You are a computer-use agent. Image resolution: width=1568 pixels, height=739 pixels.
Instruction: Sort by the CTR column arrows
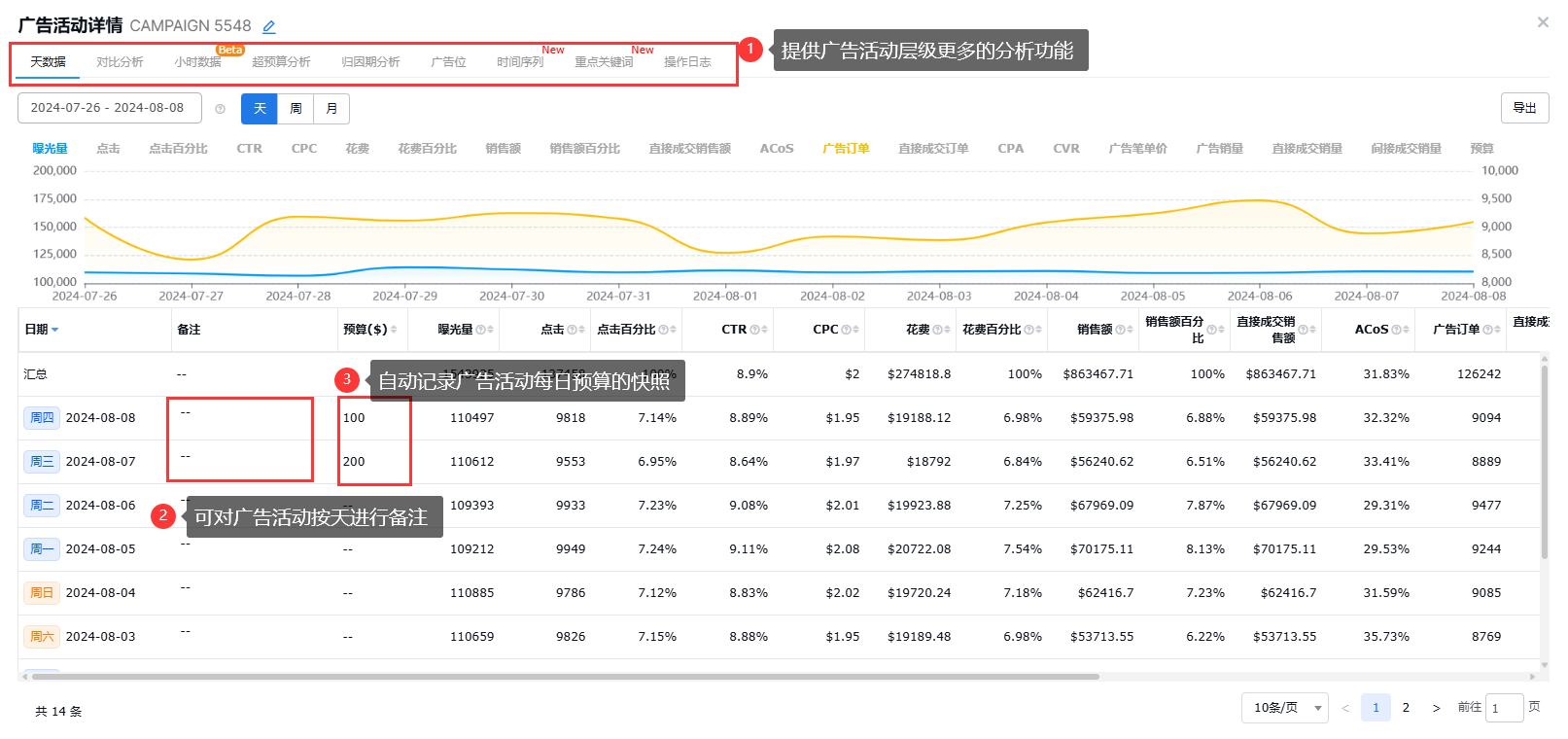(764, 330)
